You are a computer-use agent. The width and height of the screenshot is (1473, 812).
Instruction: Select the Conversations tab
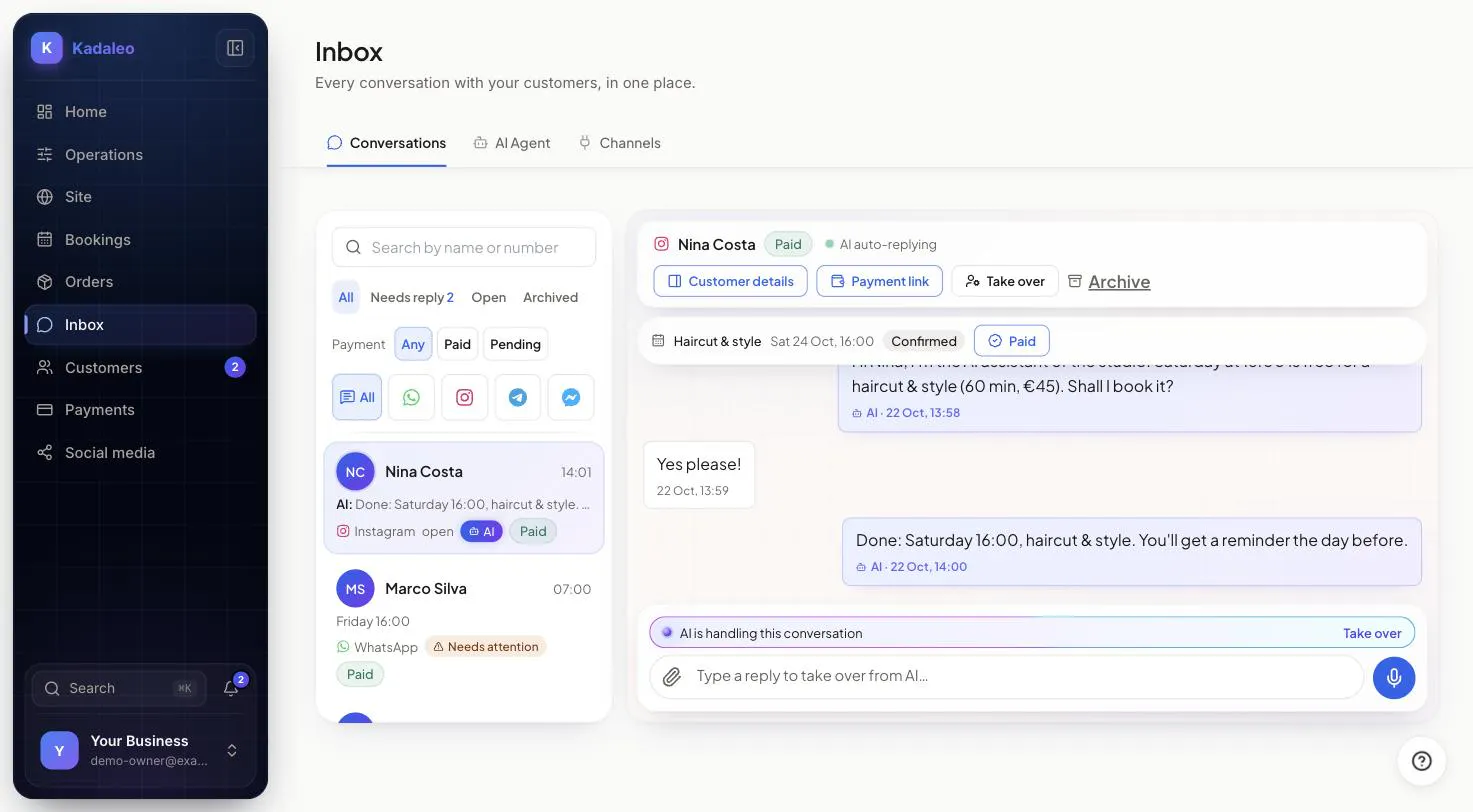coord(387,143)
